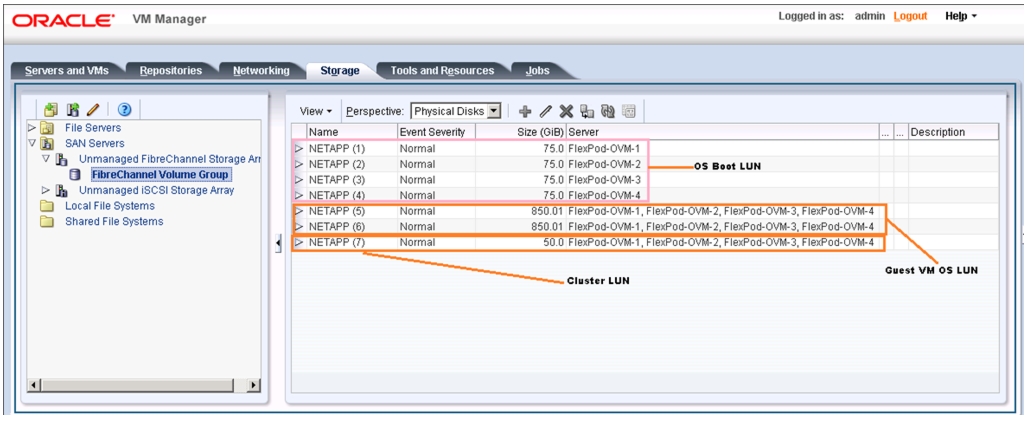Click the File Servers folder icon
The height and width of the screenshot is (439, 1027).
click(x=47, y=128)
